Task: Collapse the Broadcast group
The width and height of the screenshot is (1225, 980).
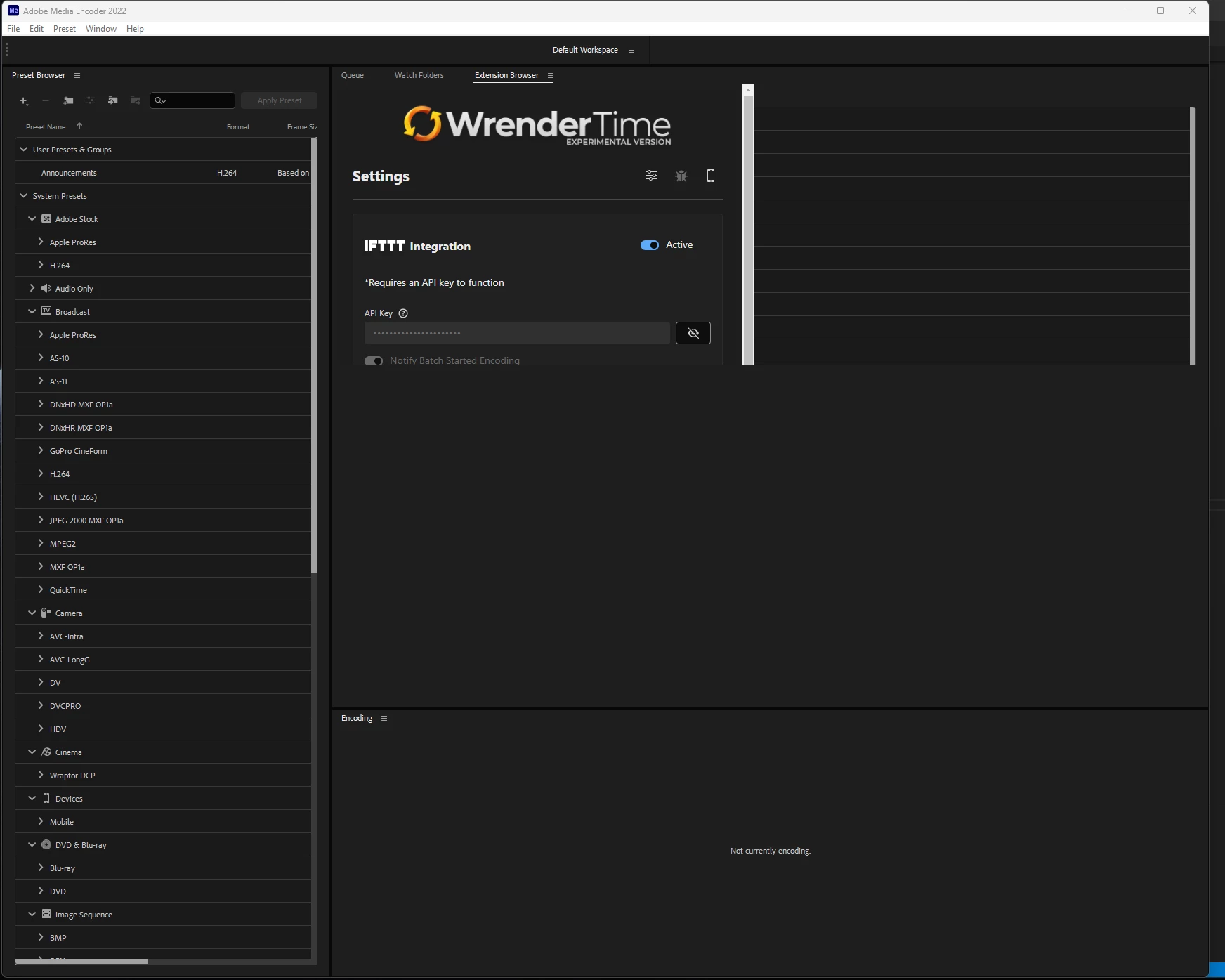Action: [32, 311]
